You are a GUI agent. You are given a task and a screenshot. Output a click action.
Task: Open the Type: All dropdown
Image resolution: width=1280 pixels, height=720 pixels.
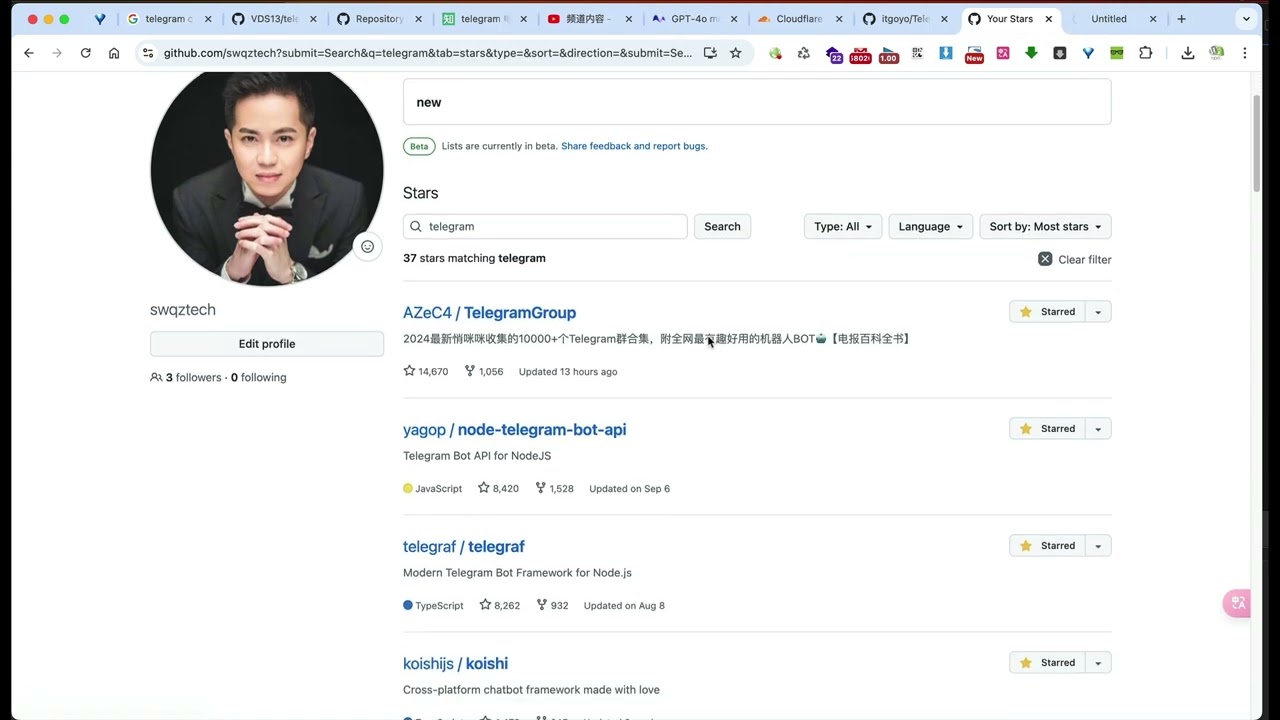[x=843, y=226]
